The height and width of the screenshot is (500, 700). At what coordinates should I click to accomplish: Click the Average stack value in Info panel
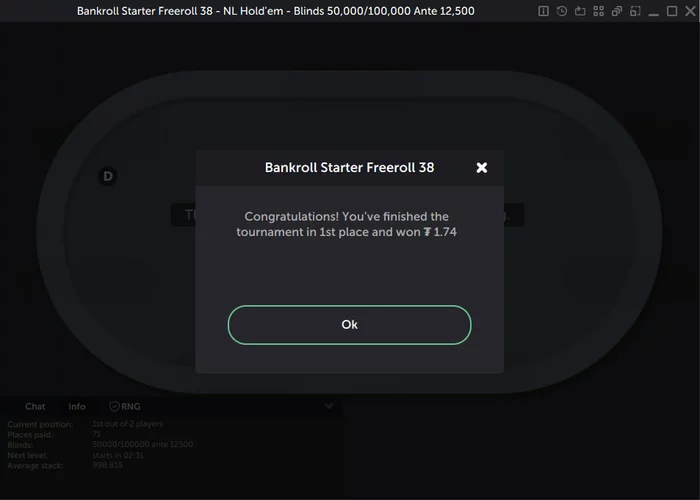point(107,465)
